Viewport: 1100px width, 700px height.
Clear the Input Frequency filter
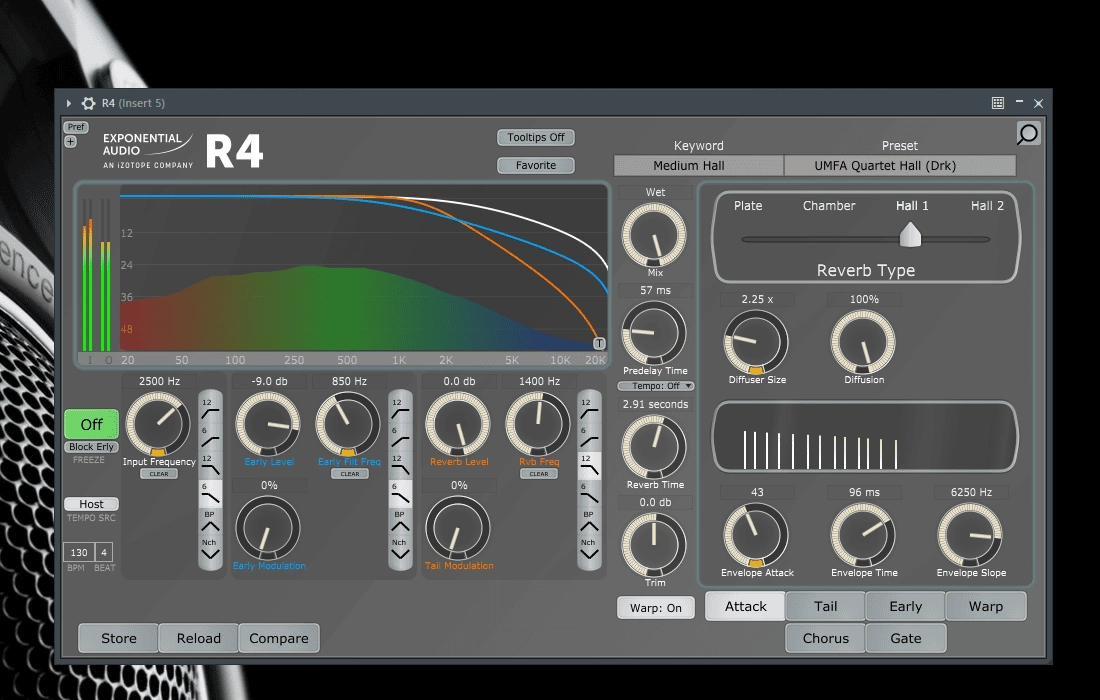point(159,473)
